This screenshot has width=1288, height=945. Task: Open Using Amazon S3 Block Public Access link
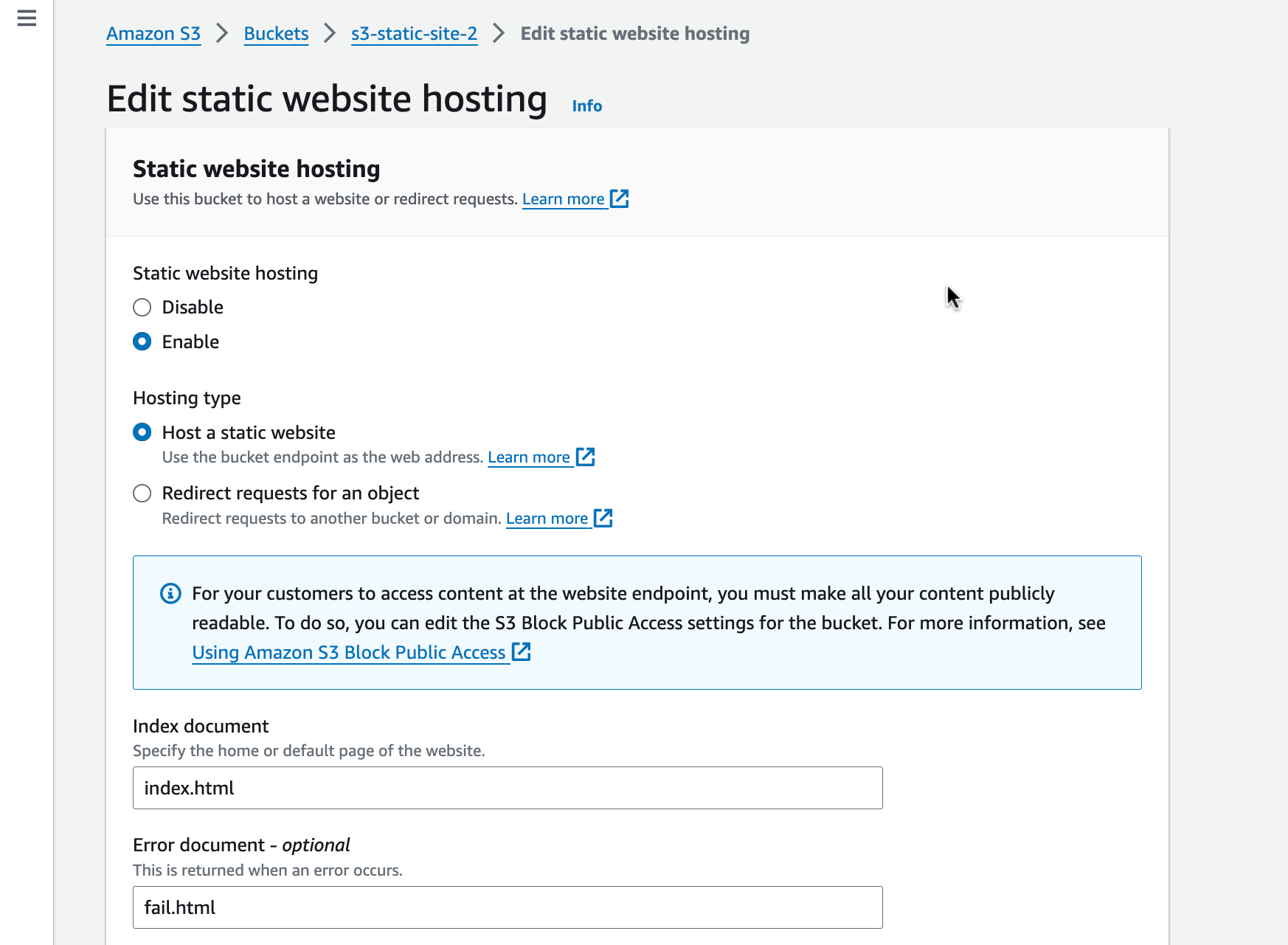point(348,653)
